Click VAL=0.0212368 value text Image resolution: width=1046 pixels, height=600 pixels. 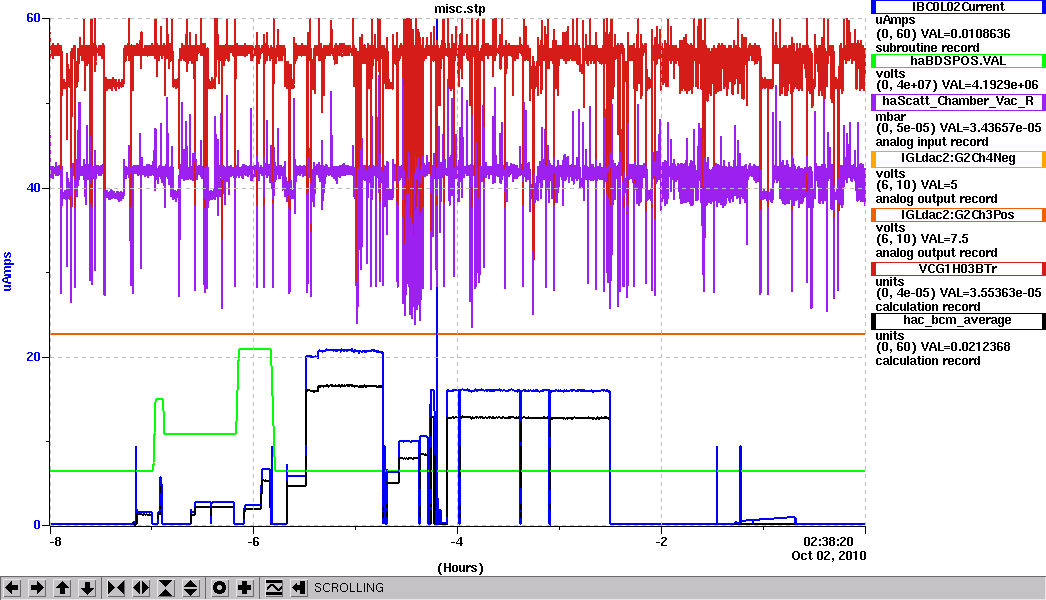click(965, 347)
